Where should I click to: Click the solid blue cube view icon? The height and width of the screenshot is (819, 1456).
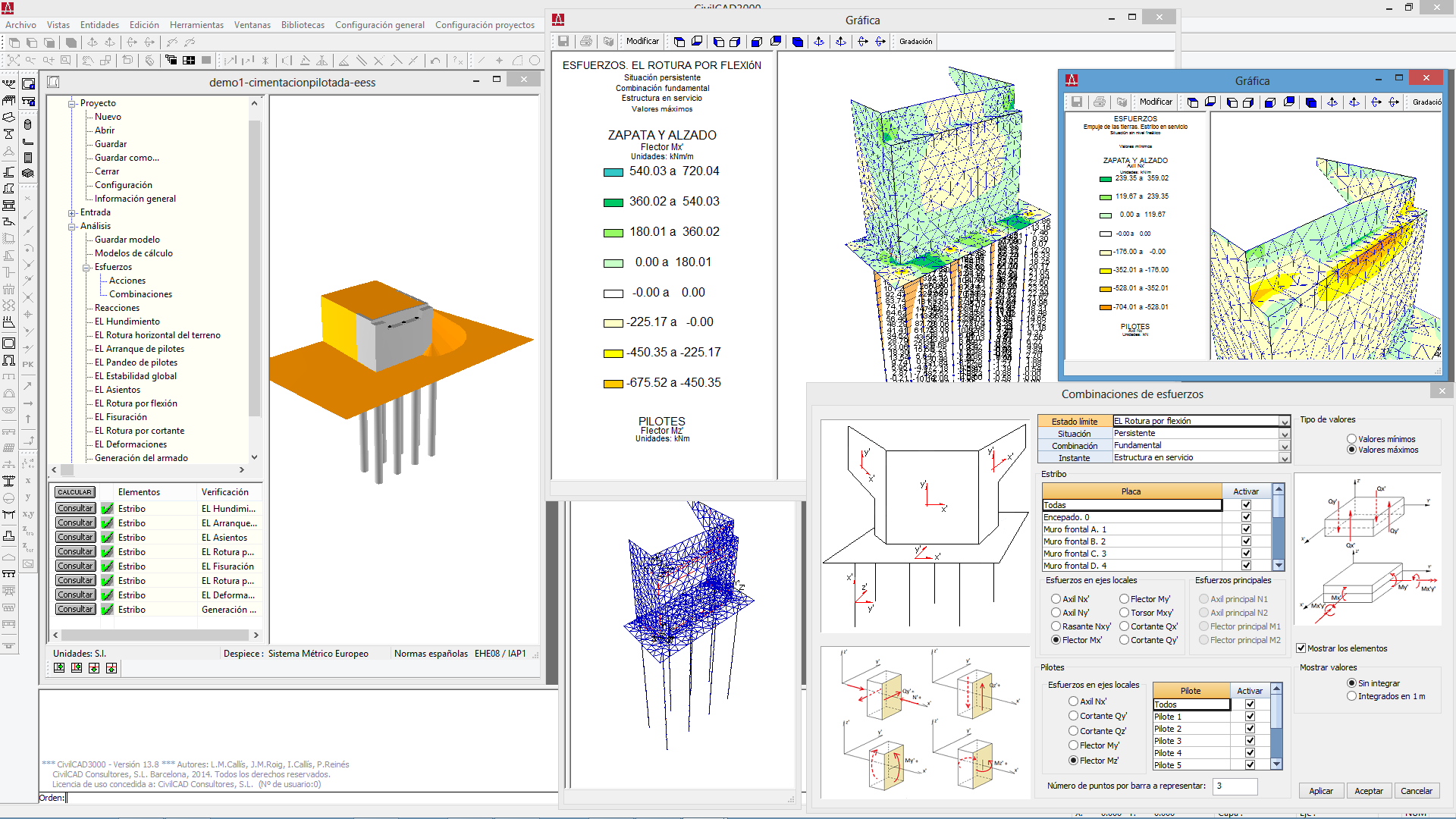coord(797,42)
